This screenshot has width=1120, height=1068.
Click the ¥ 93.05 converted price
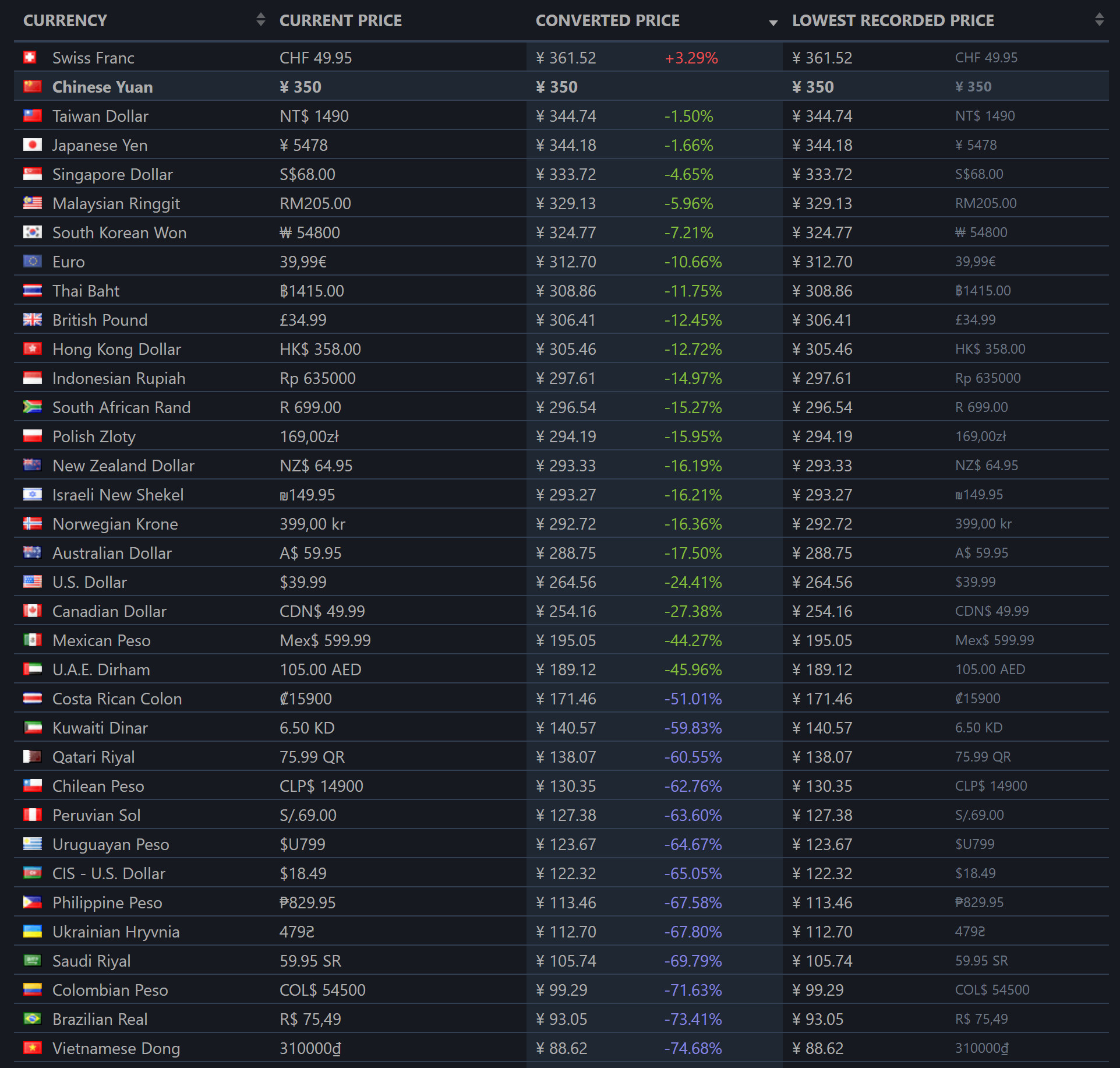pyautogui.click(x=561, y=1019)
